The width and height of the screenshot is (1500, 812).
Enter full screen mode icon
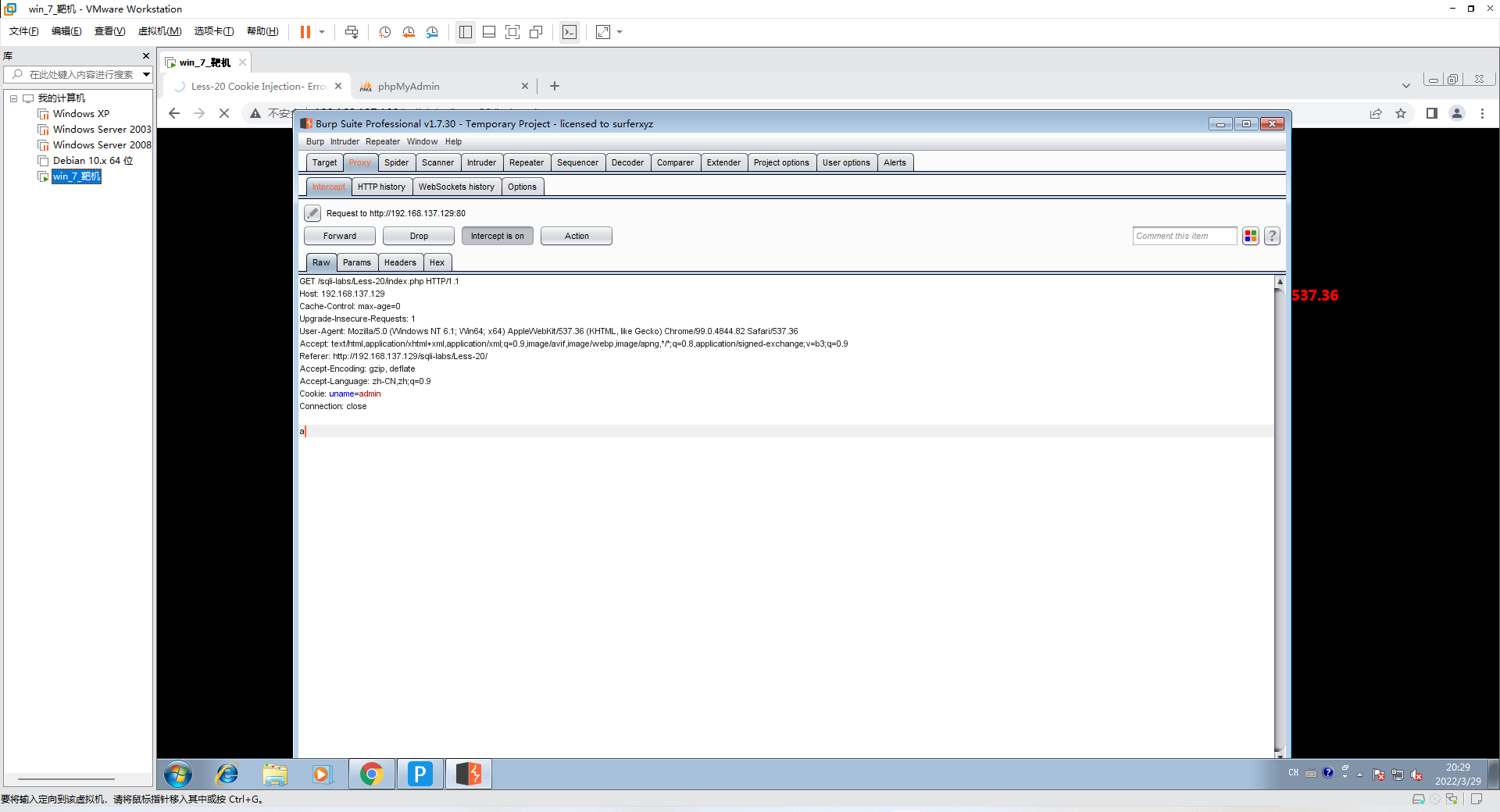pos(512,32)
